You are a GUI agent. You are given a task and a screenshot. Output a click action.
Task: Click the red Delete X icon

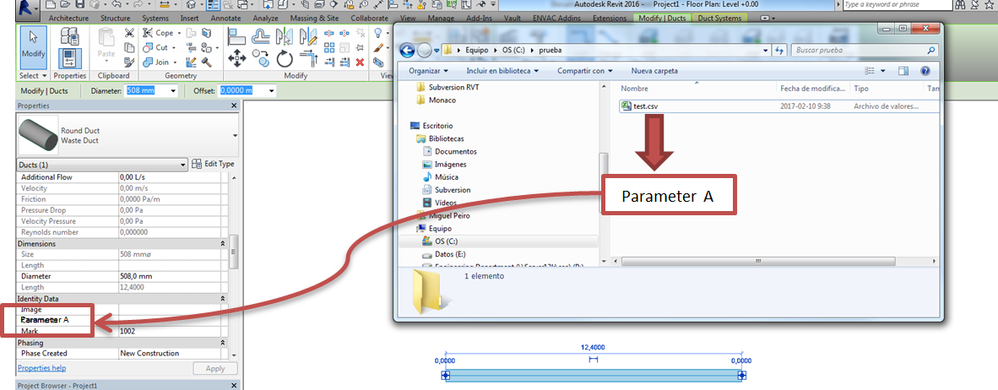[x=360, y=62]
